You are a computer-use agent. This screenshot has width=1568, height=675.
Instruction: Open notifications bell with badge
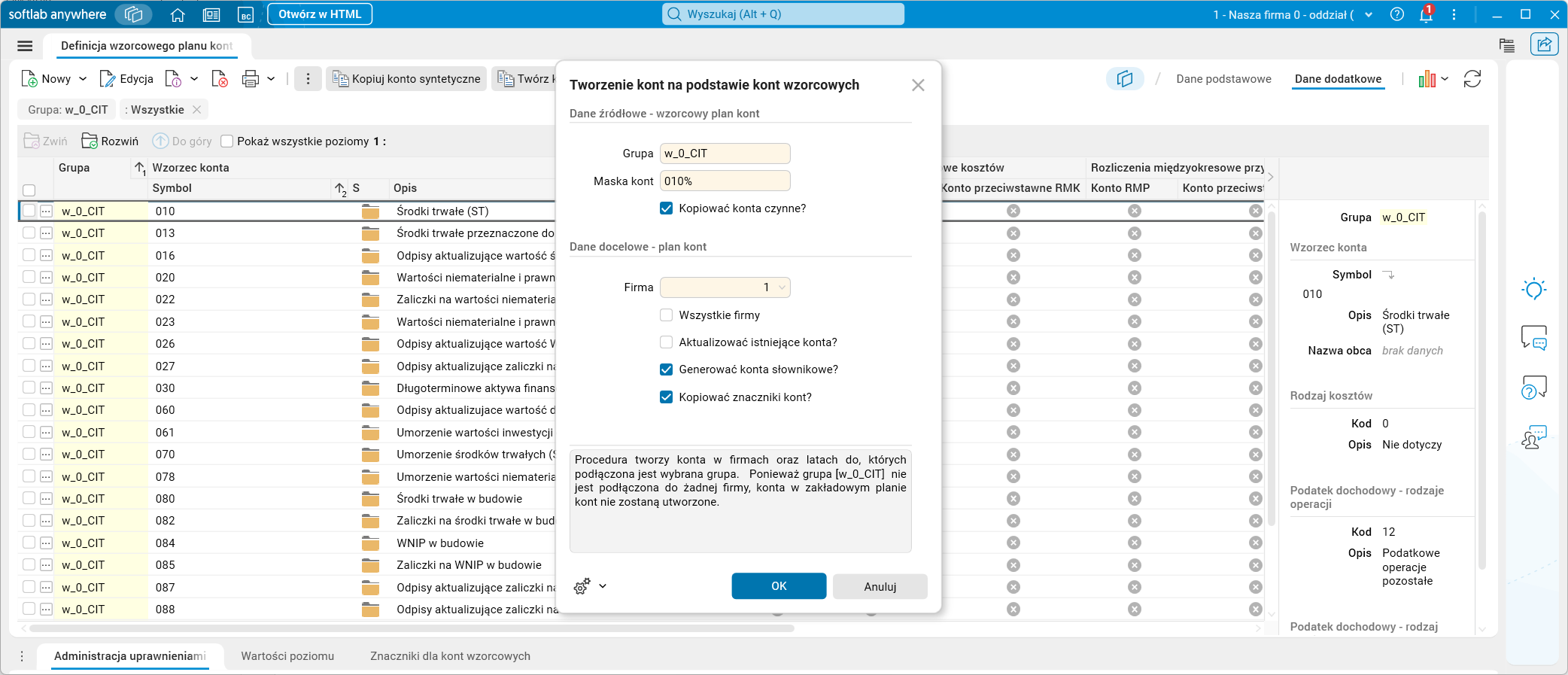pyautogui.click(x=1426, y=14)
